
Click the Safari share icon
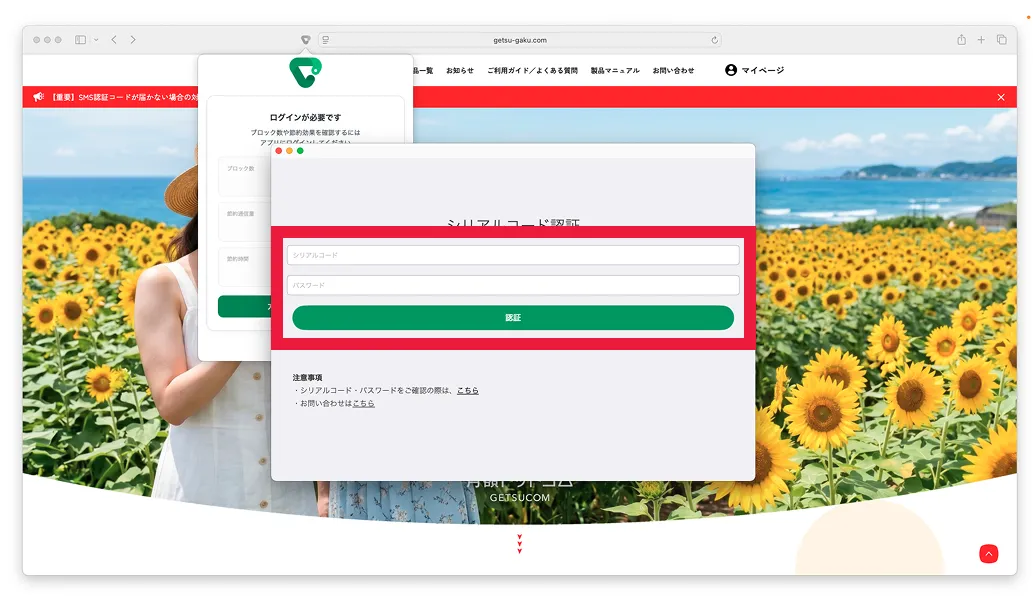click(x=962, y=40)
